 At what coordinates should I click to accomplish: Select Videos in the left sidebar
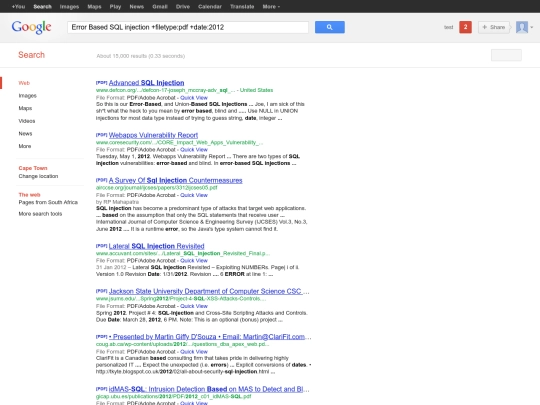[x=27, y=121]
